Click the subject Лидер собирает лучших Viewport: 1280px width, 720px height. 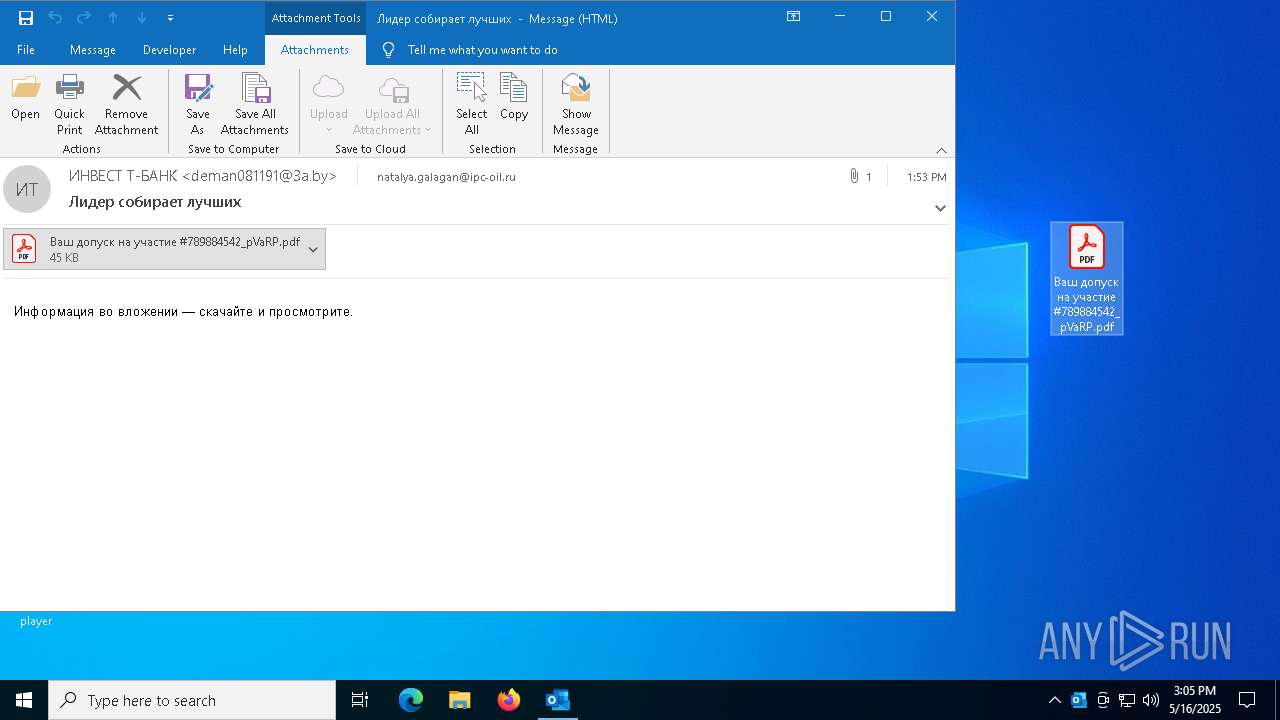tap(155, 202)
